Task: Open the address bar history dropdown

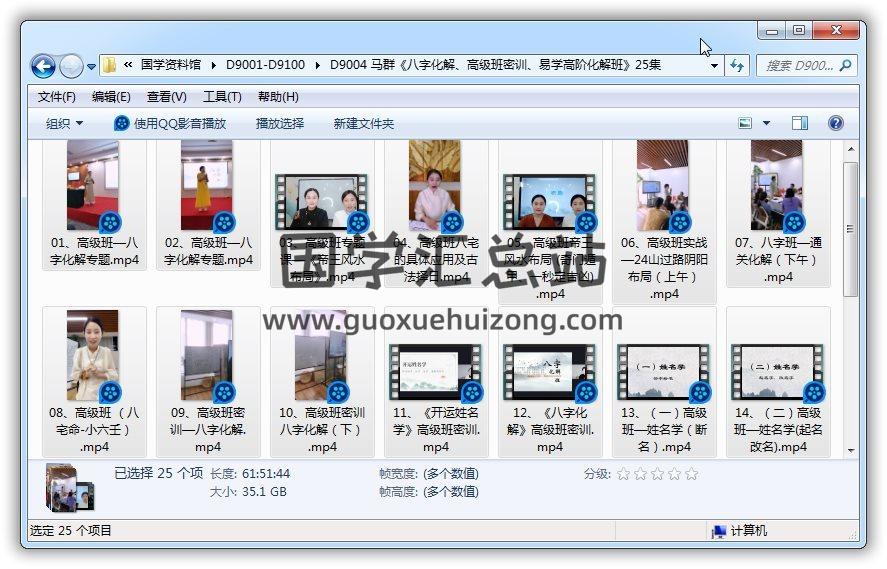Action: click(x=714, y=66)
